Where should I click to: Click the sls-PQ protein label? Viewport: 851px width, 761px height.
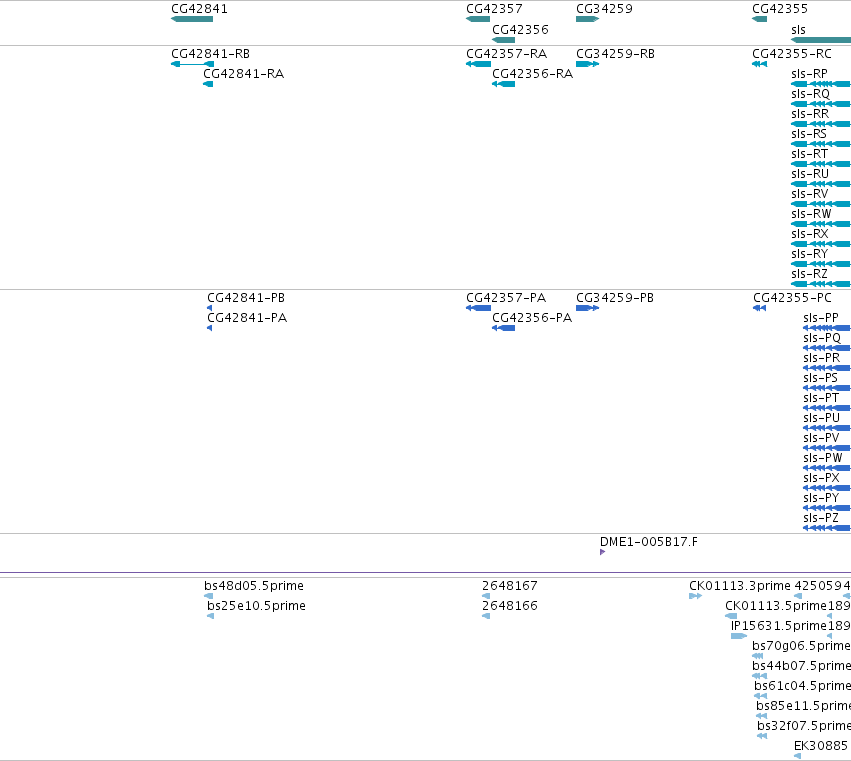(x=822, y=338)
